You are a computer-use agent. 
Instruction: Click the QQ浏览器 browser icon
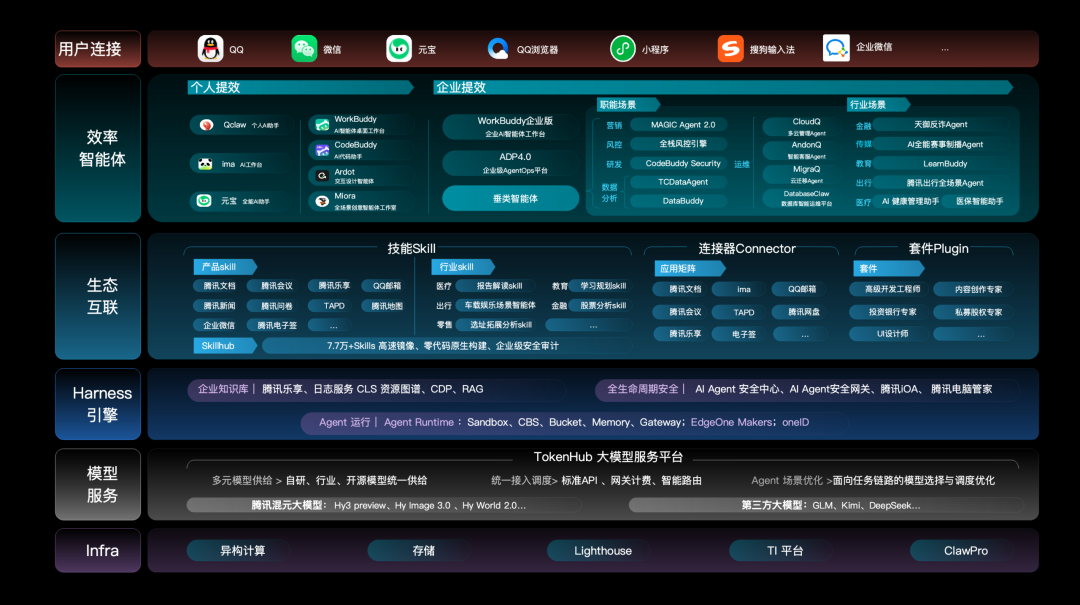pyautogui.click(x=497, y=49)
